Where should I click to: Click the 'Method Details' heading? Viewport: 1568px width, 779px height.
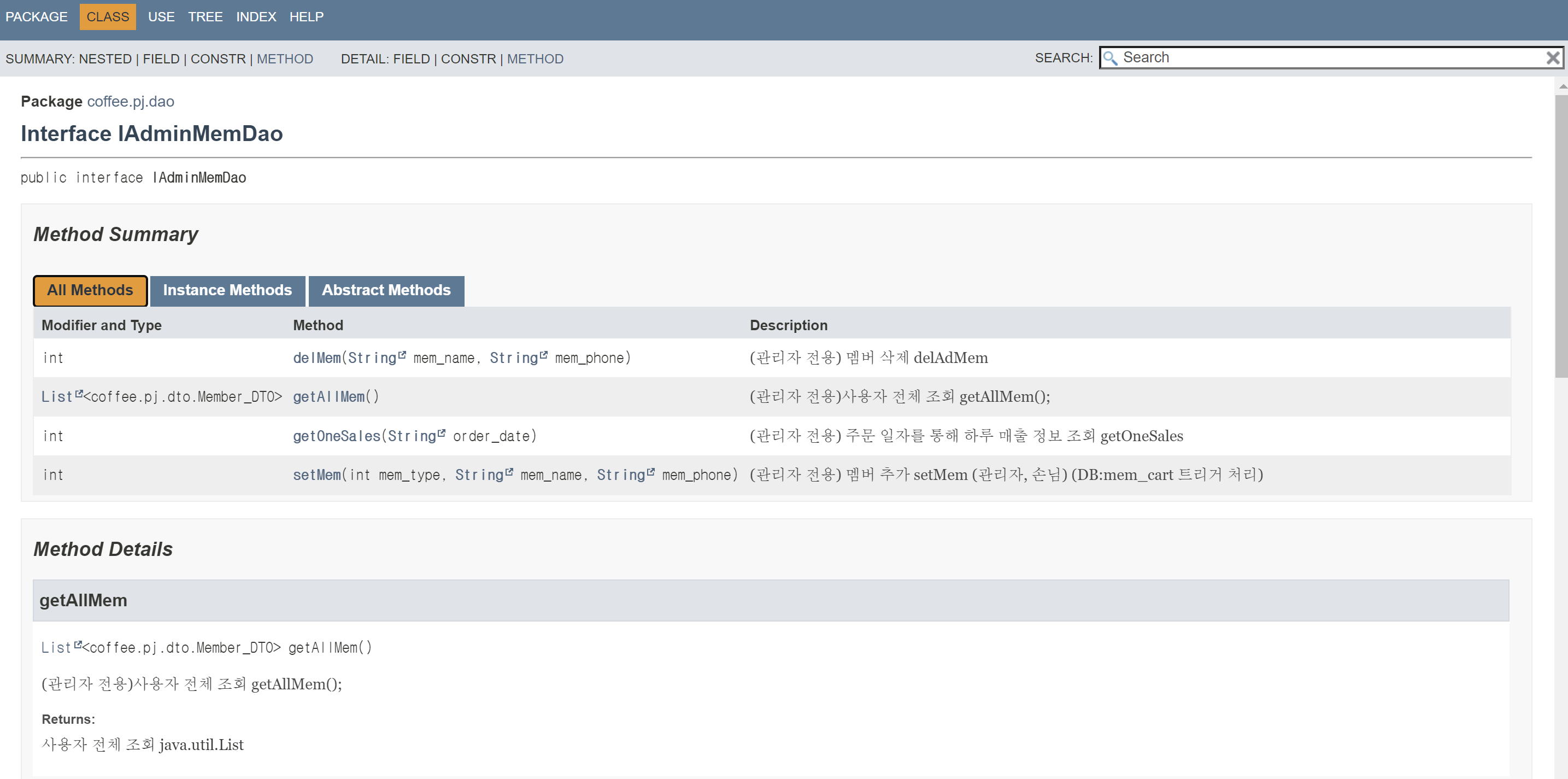pos(103,549)
